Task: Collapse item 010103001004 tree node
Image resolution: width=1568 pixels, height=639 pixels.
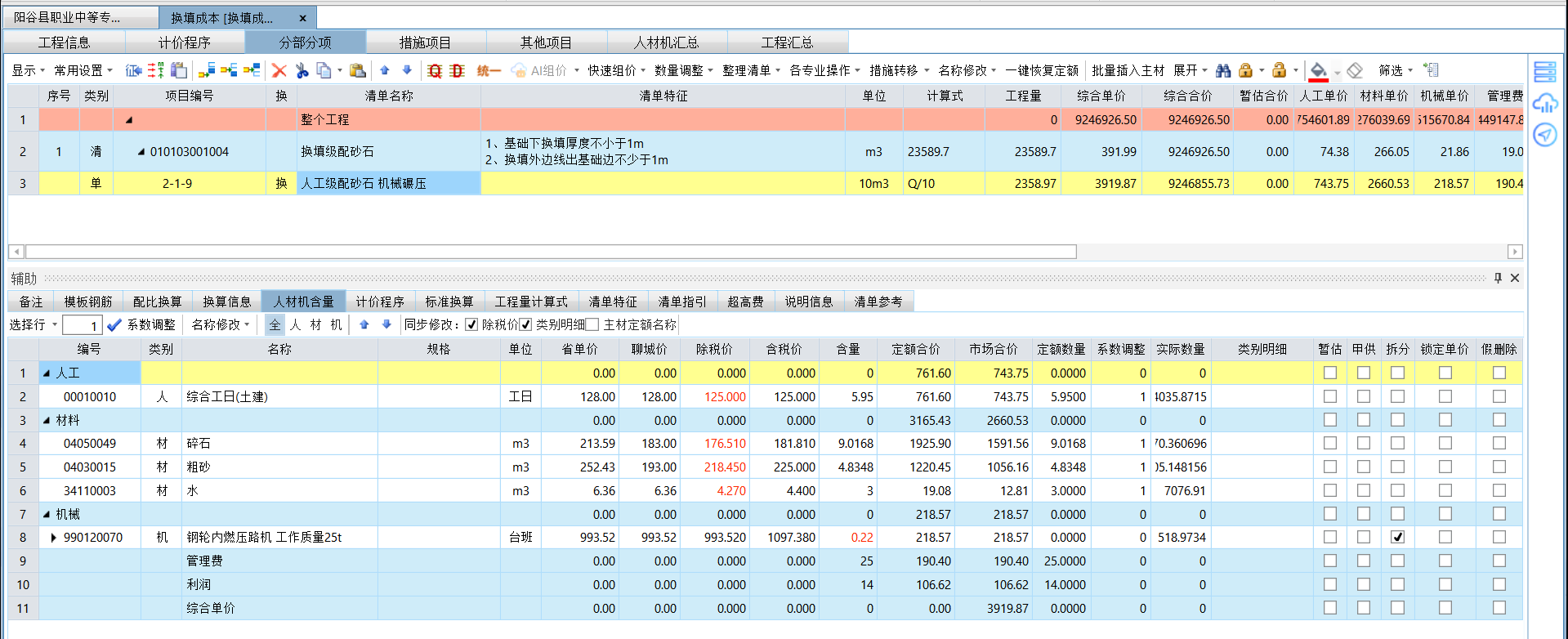Action: point(141,152)
